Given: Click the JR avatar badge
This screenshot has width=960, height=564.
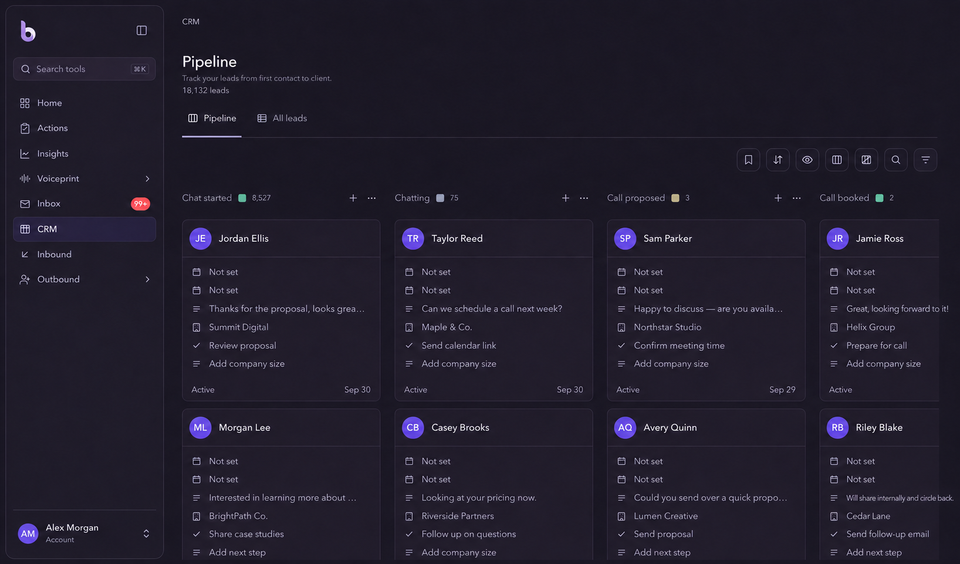Looking at the screenshot, I should pos(838,239).
